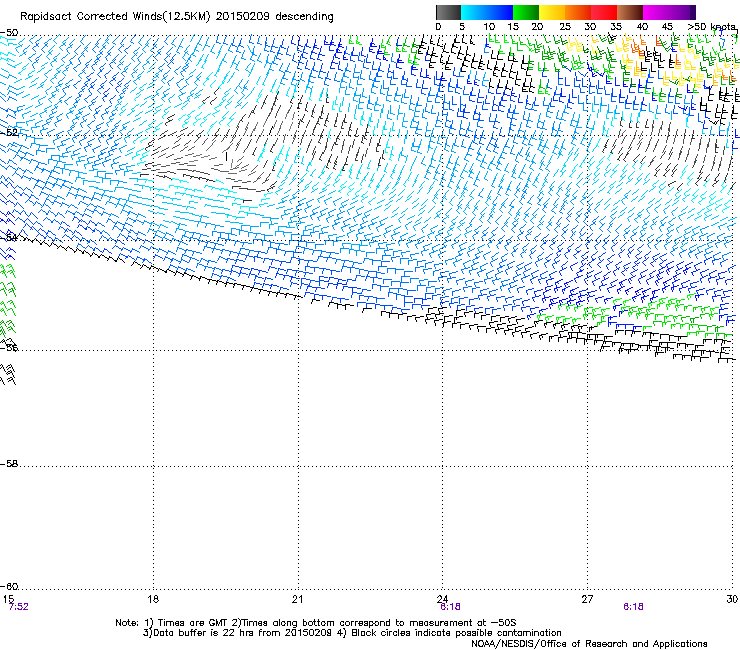This screenshot has height=650, width=740.
Task: Click the orange 25-30 knots legend swatch
Action: (x=578, y=12)
